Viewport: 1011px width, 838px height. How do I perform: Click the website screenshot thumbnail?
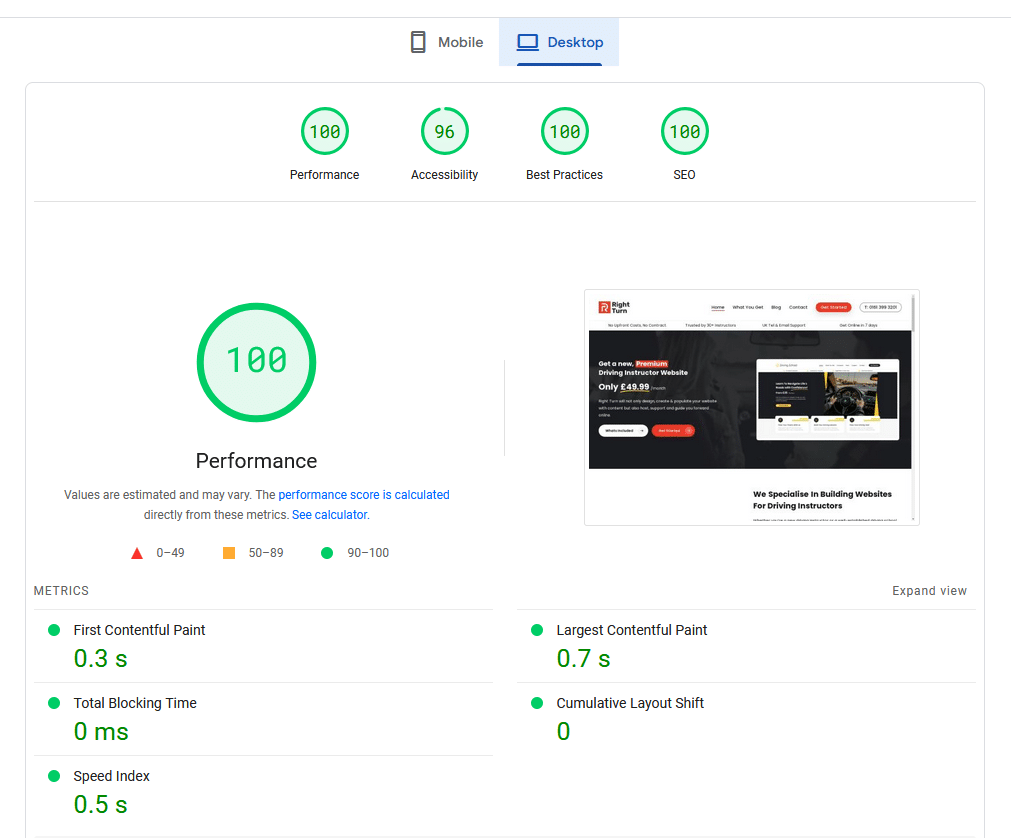(752, 407)
